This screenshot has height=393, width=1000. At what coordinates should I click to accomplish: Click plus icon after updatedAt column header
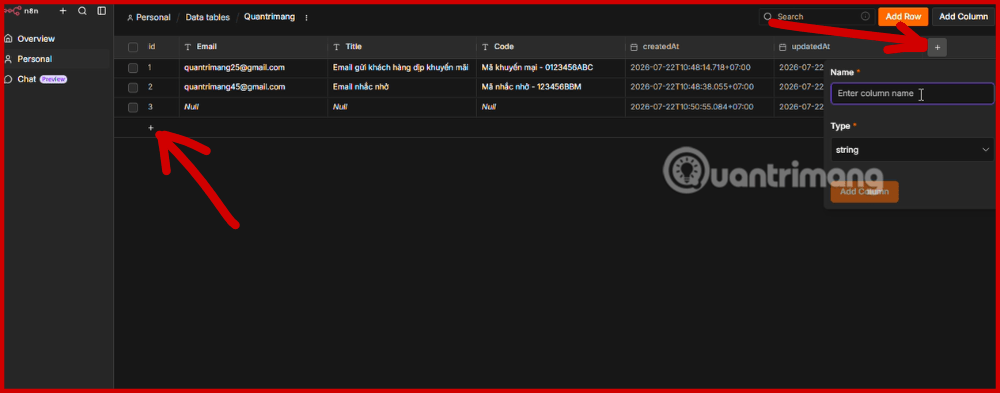[x=937, y=47]
